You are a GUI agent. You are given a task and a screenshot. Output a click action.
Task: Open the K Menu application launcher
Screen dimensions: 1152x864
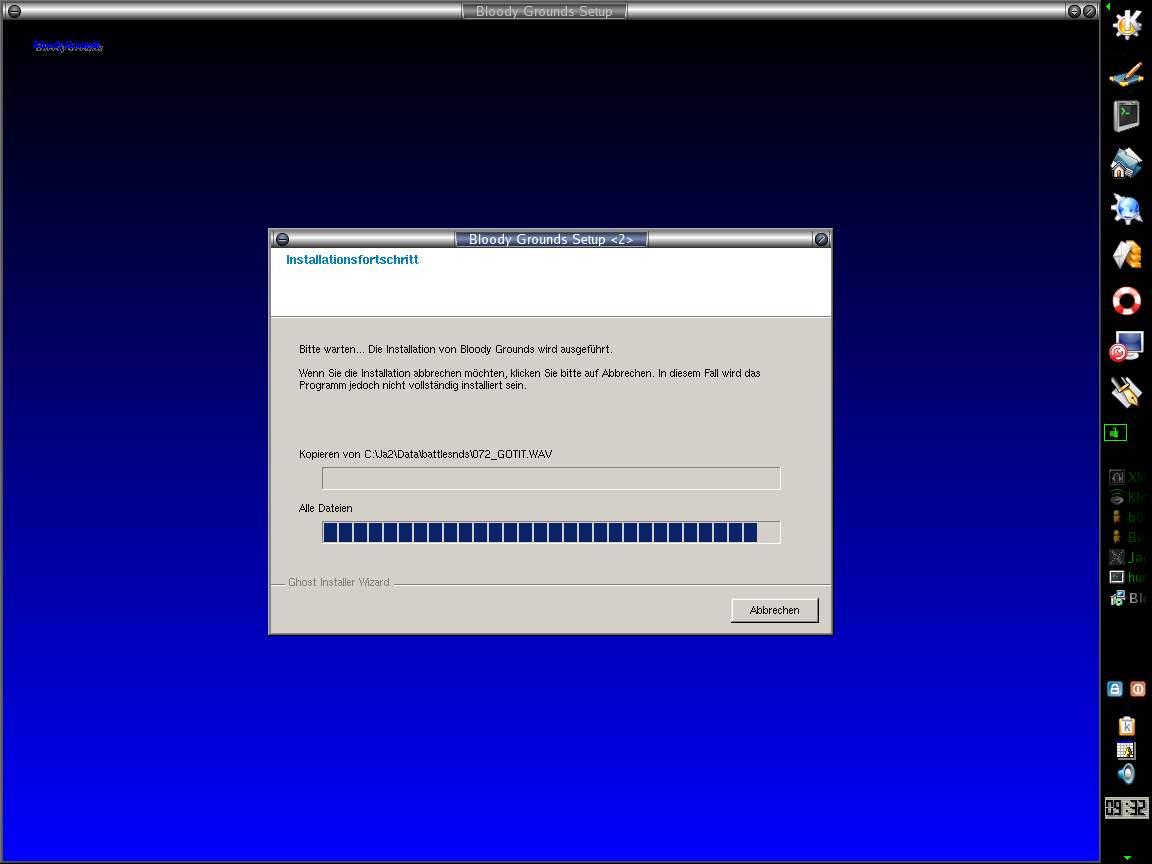pyautogui.click(x=1126, y=24)
